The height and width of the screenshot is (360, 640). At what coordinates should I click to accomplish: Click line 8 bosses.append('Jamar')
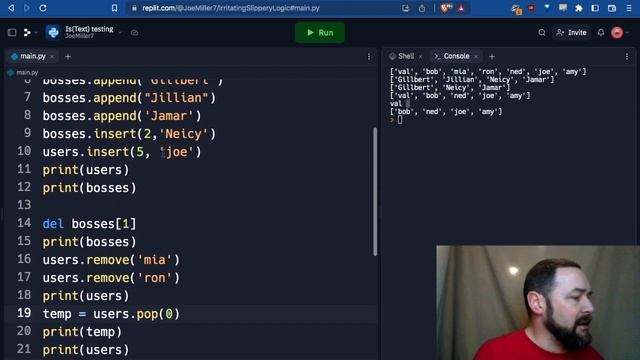122,116
